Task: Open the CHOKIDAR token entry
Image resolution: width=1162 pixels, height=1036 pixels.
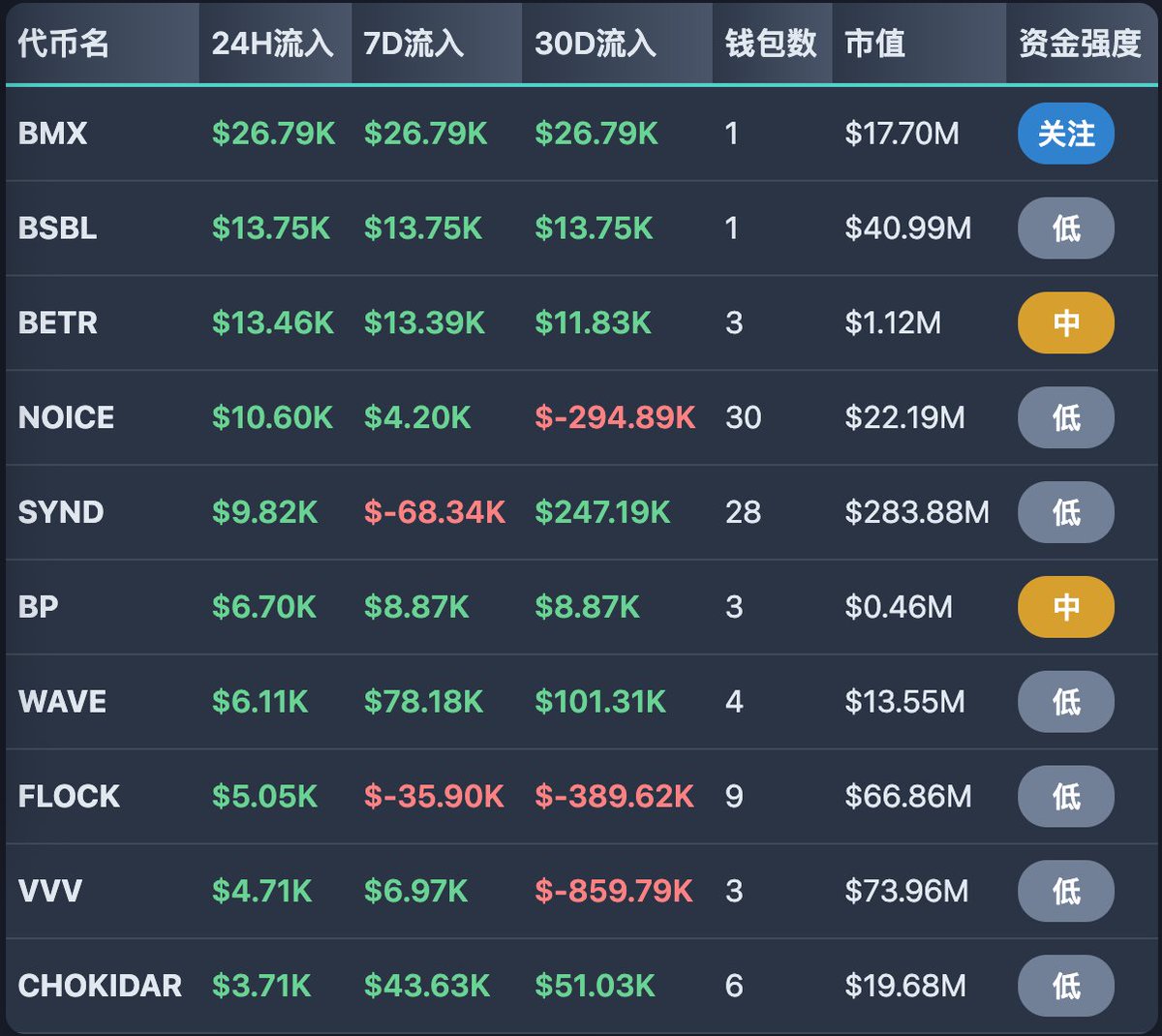Action: (100, 986)
